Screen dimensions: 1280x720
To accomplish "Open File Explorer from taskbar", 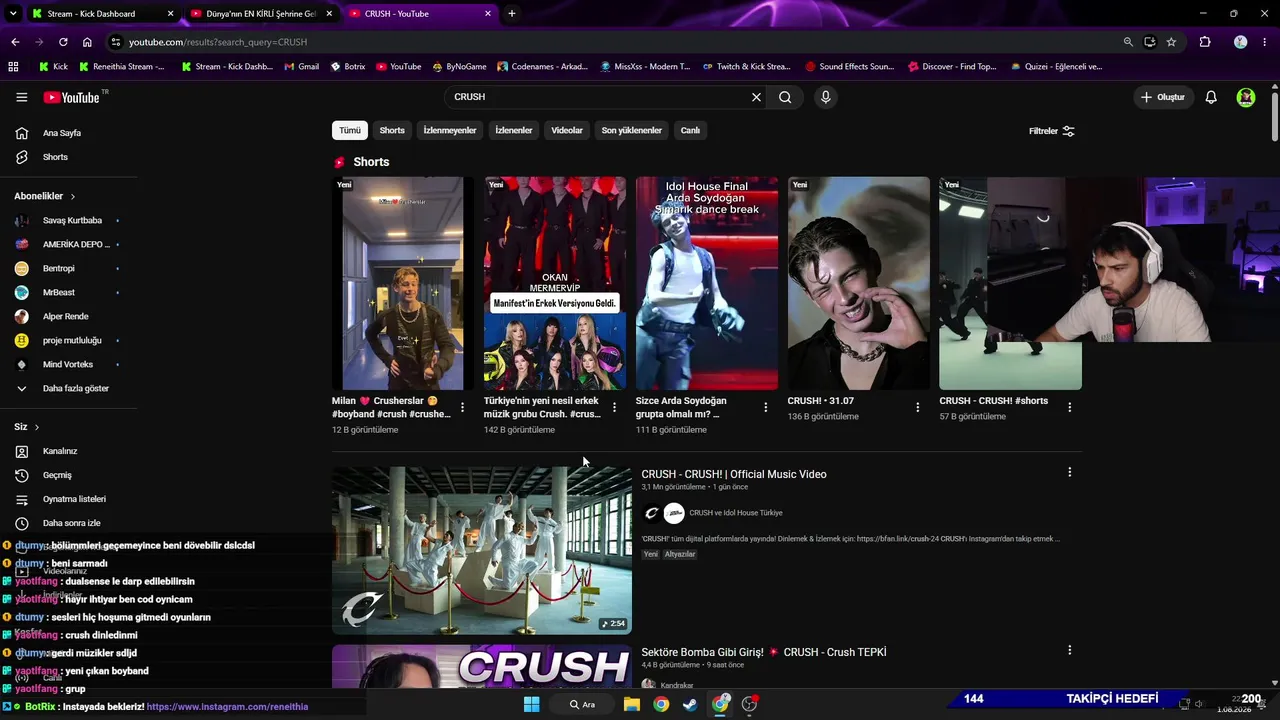I will (x=632, y=704).
